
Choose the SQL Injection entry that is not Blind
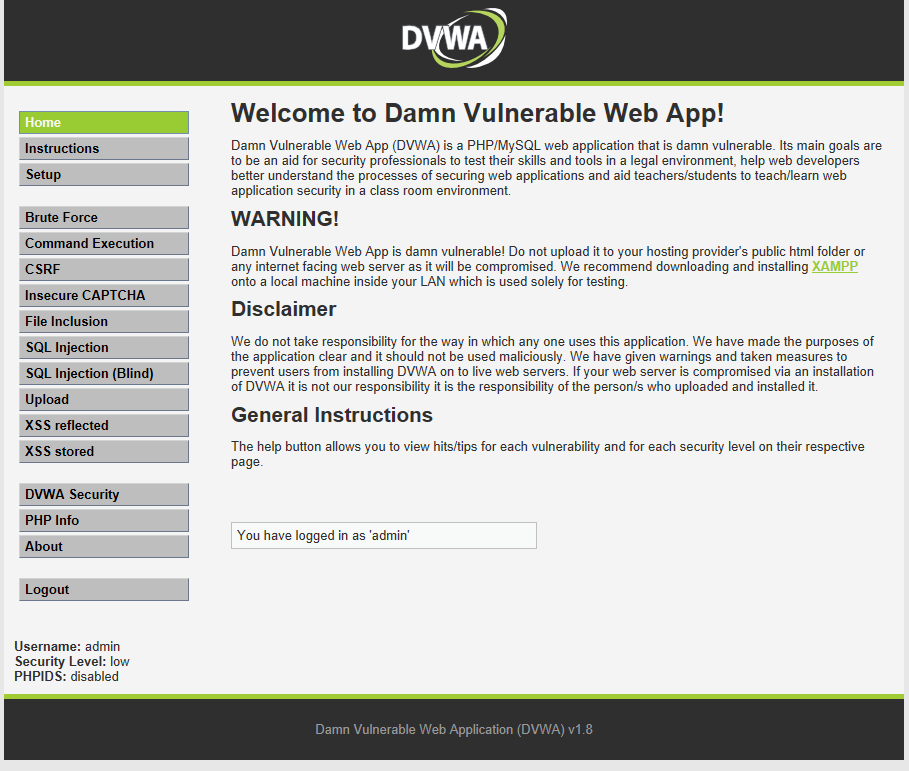pyautogui.click(x=104, y=347)
